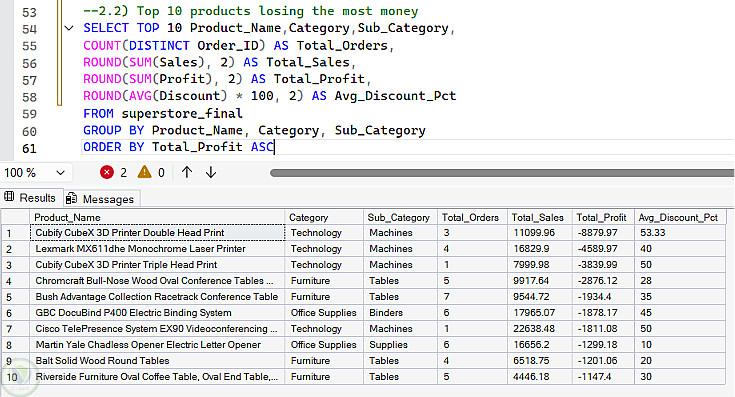Go to previous issue with up arrow
This screenshot has height=397, width=735.
187,172
